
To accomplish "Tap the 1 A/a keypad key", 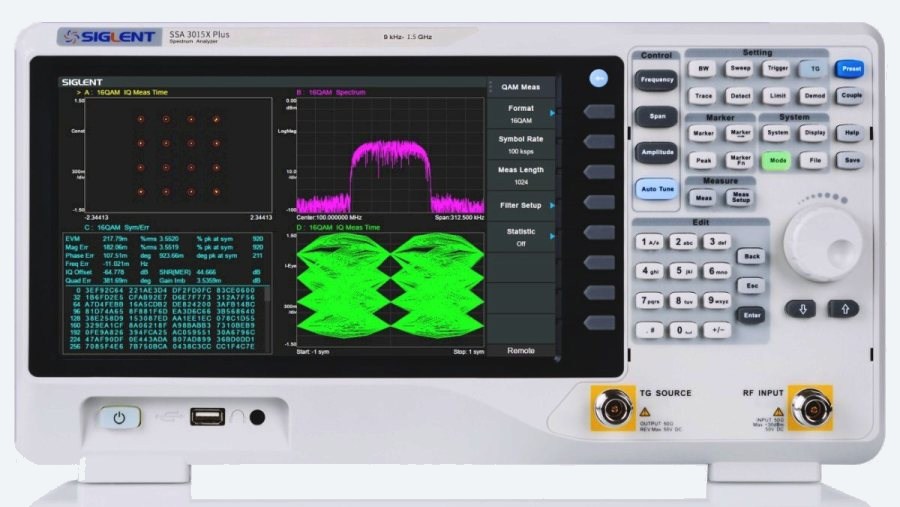I will (650, 242).
